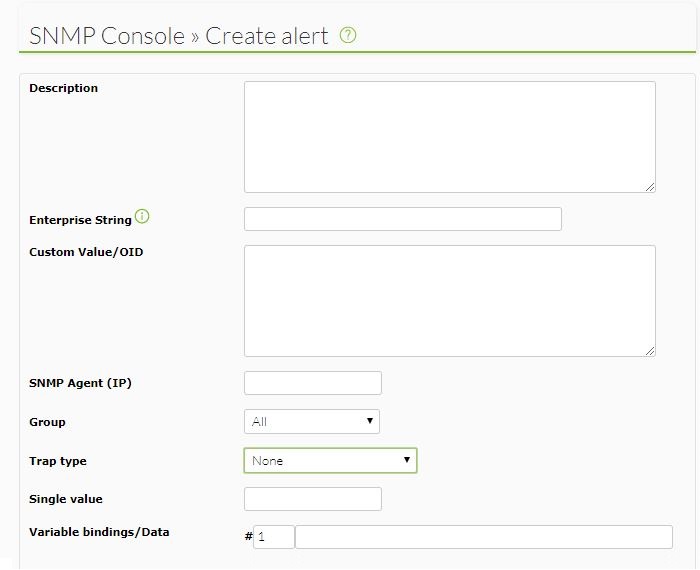The image size is (700, 570).
Task: Click the variable binding number field
Action: (x=274, y=537)
